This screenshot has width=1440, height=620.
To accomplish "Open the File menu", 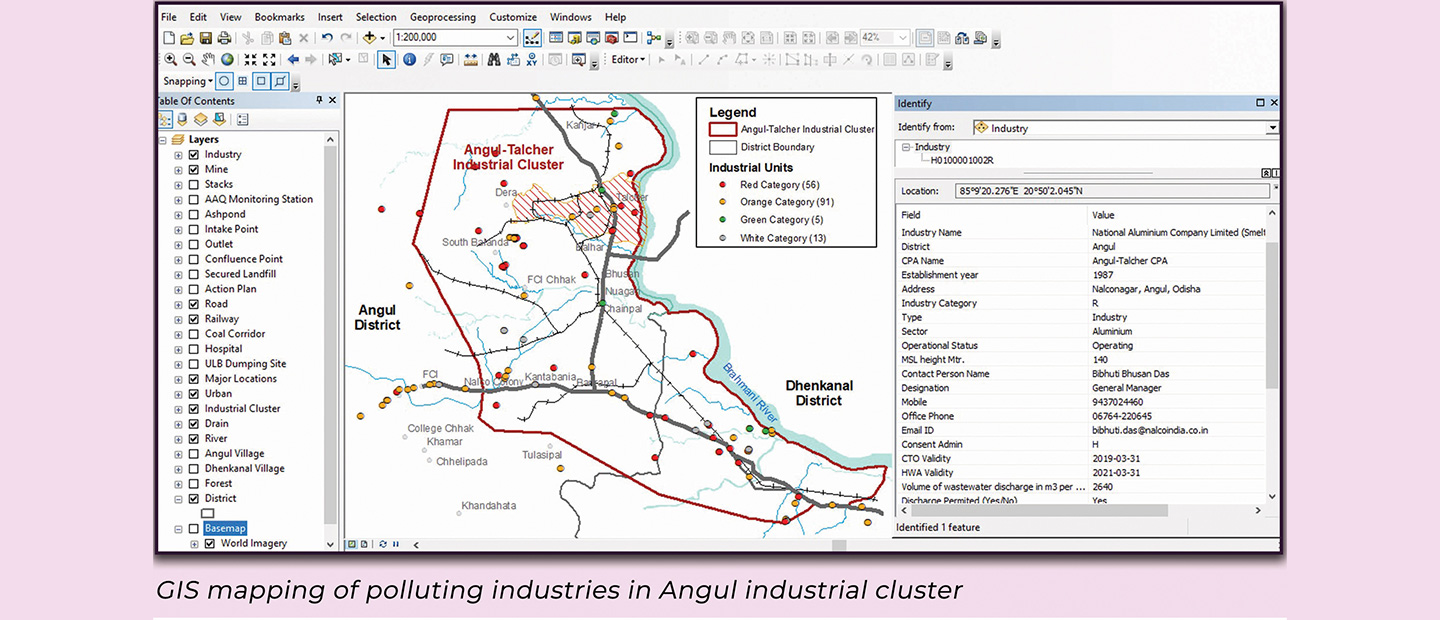I will (x=168, y=17).
